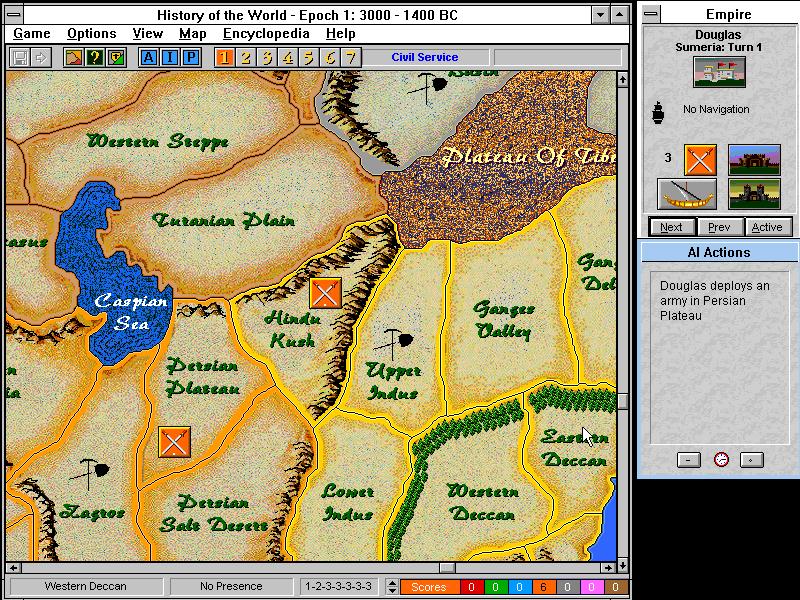Click the Sumeria capital castle icon in Empire panel

pyautogui.click(x=719, y=72)
